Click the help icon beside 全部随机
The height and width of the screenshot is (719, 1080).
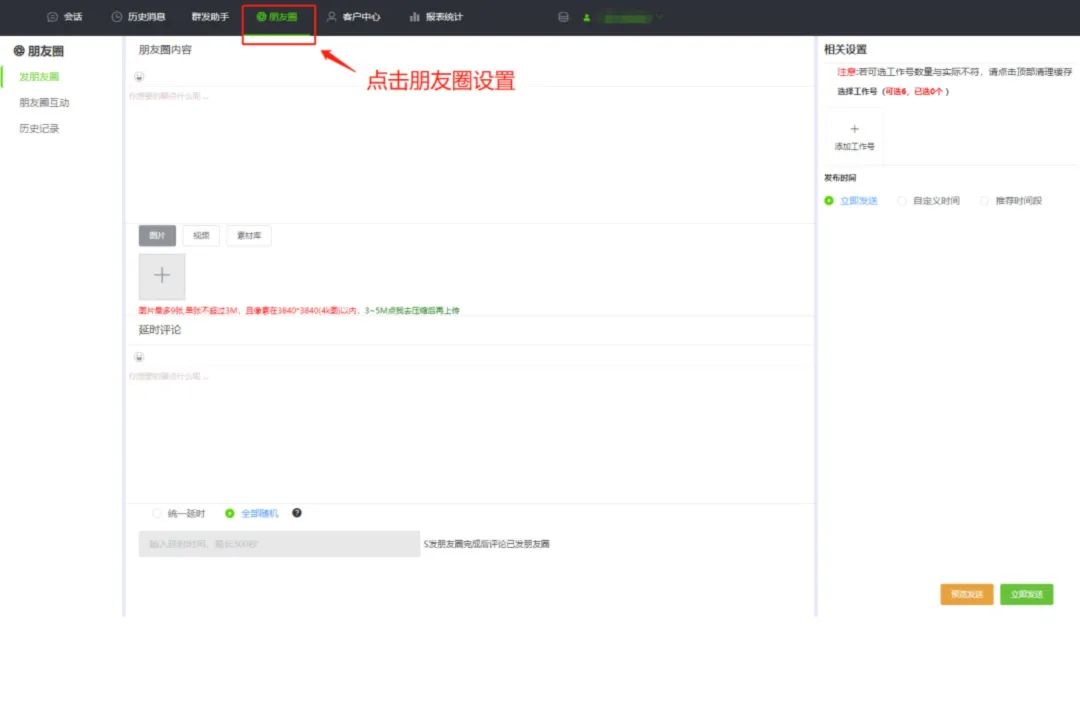(x=297, y=513)
